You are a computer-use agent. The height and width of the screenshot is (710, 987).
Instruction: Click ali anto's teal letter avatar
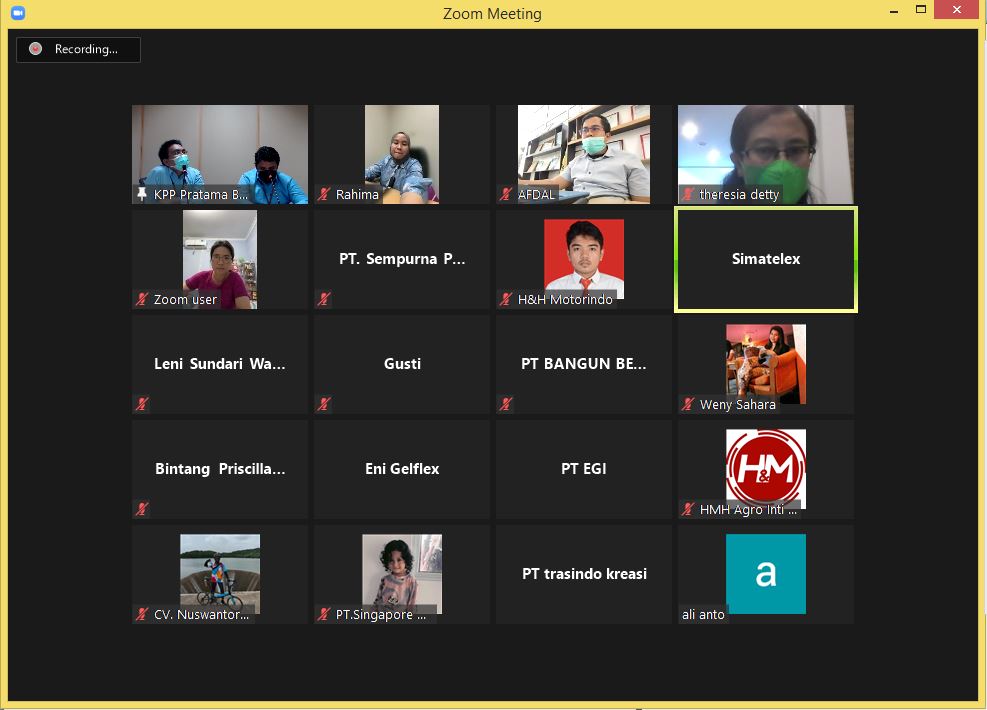[x=765, y=573]
